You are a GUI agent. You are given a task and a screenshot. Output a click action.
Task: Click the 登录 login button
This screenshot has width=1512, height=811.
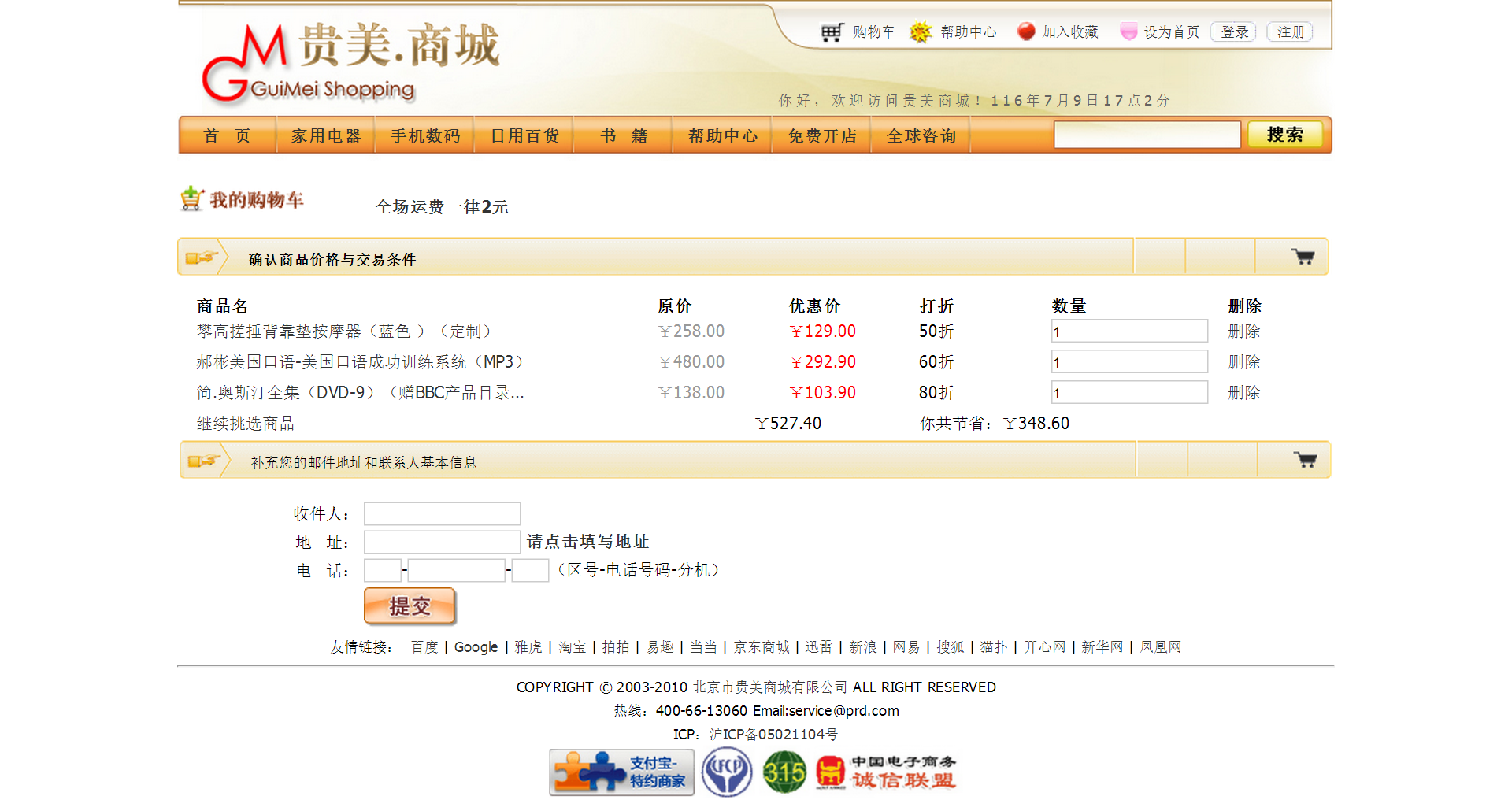pyautogui.click(x=1234, y=32)
